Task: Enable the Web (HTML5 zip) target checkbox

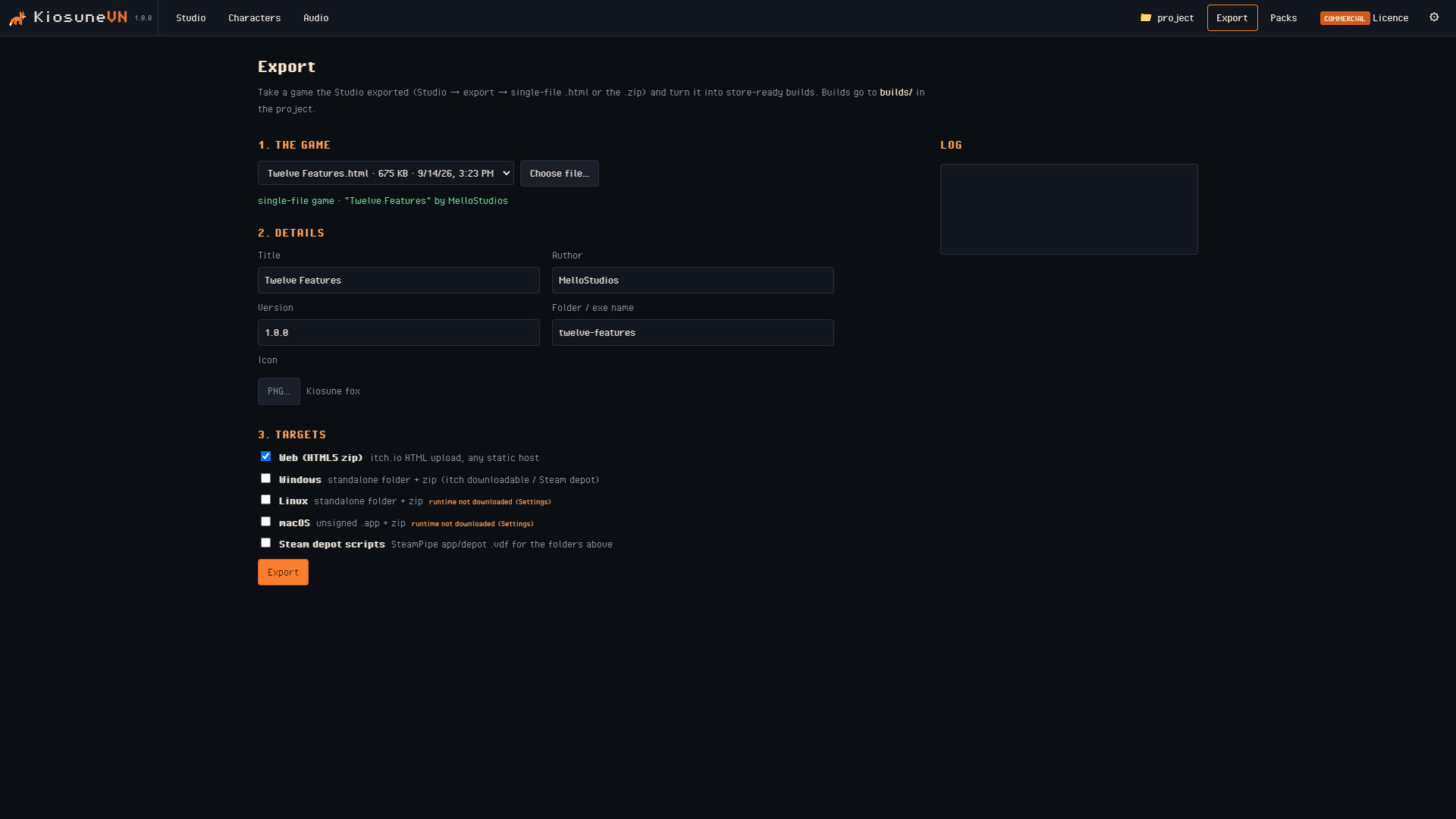Action: tap(265, 457)
